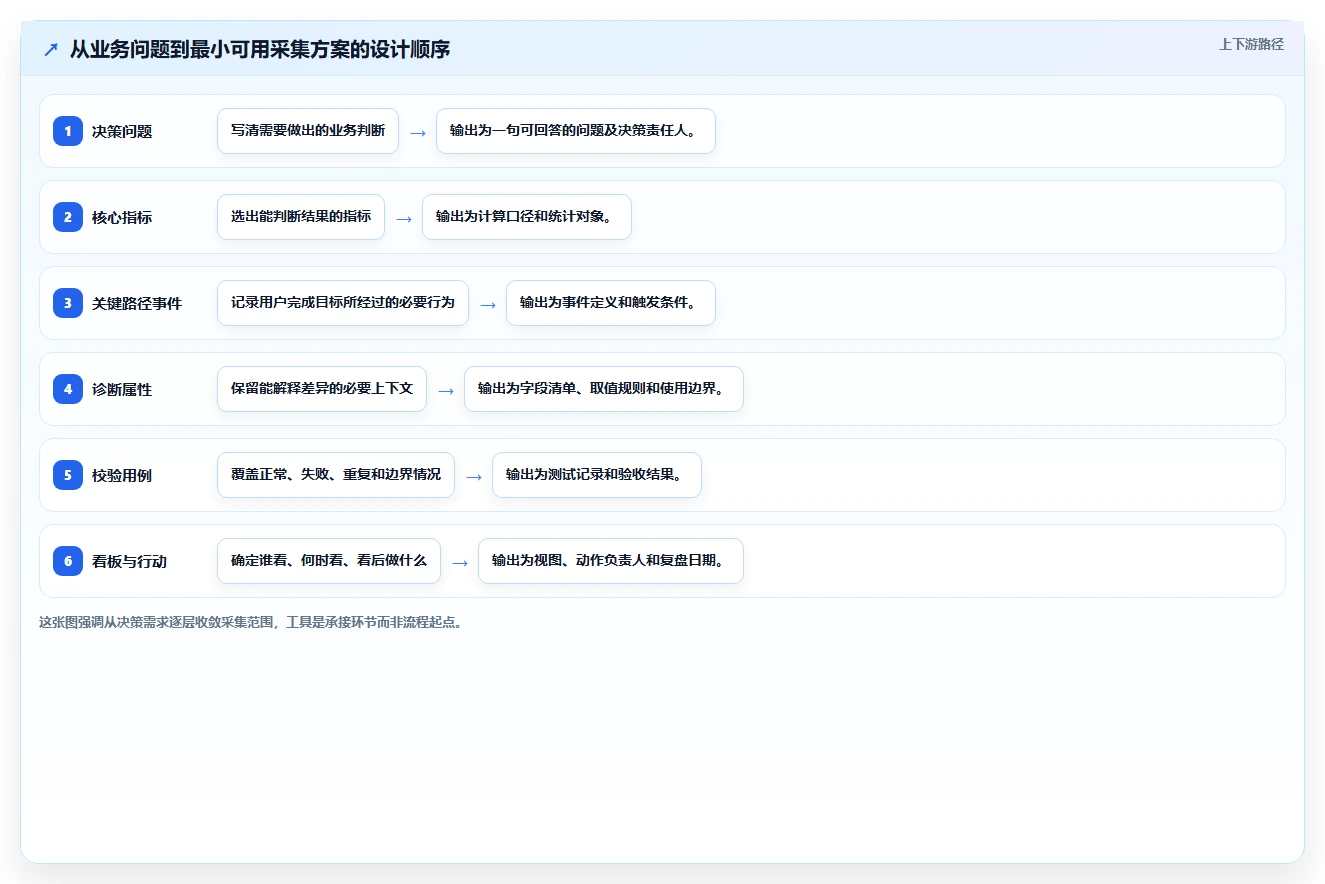1325x884 pixels.
Task: Select the 核心指标 step label
Action: pyautogui.click(x=122, y=217)
